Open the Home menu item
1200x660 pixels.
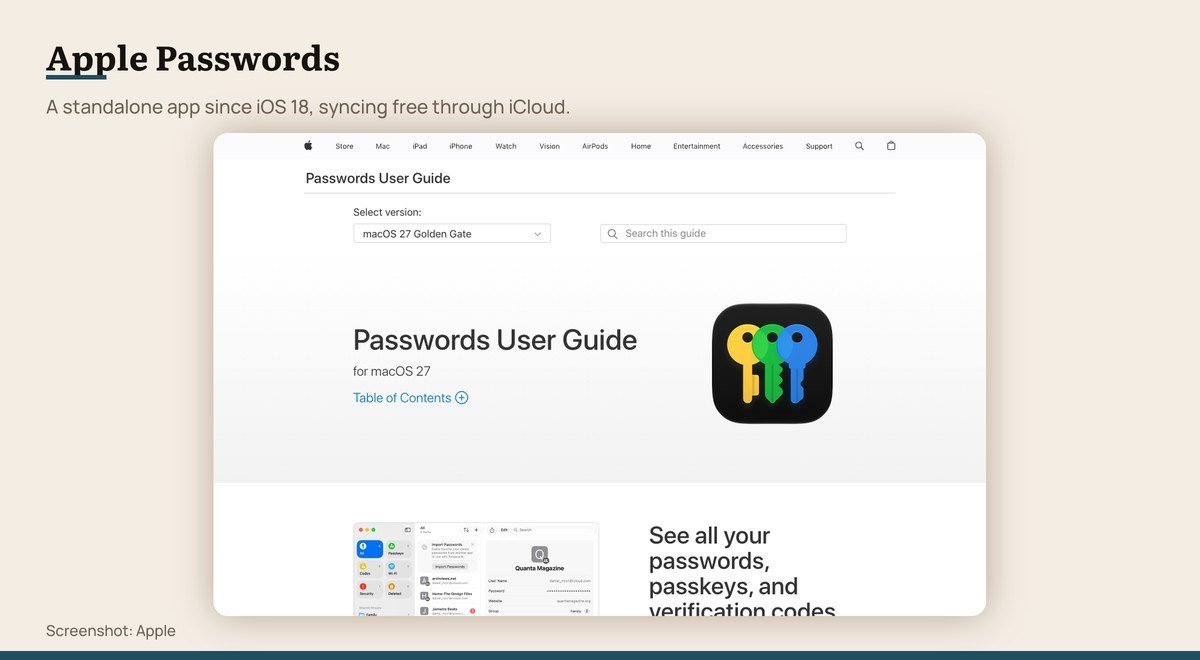point(641,146)
